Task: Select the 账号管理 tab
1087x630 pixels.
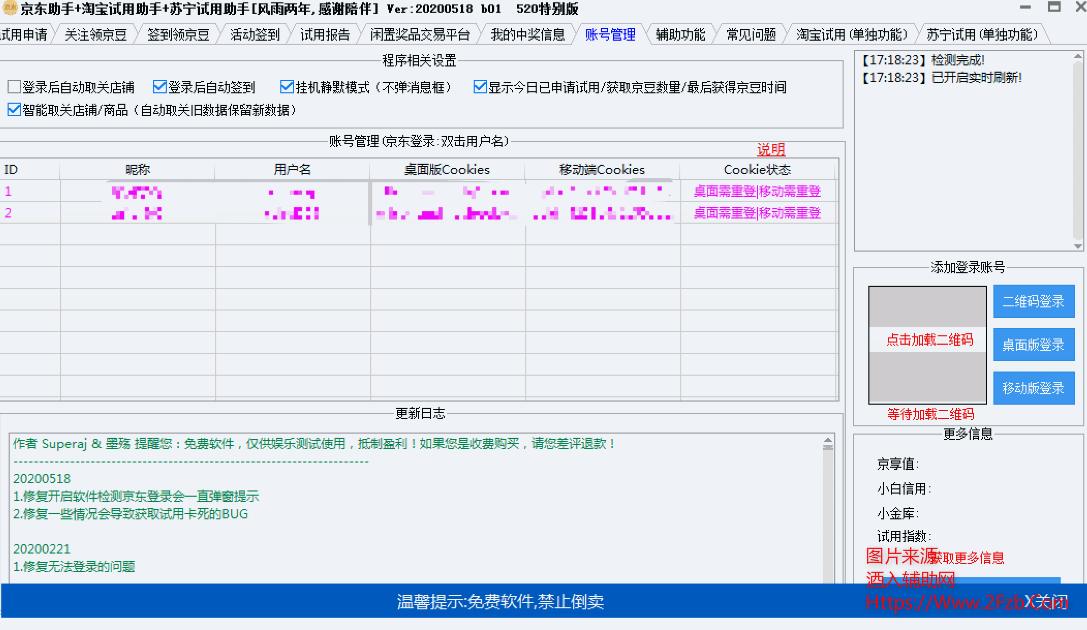Action: tap(610, 35)
